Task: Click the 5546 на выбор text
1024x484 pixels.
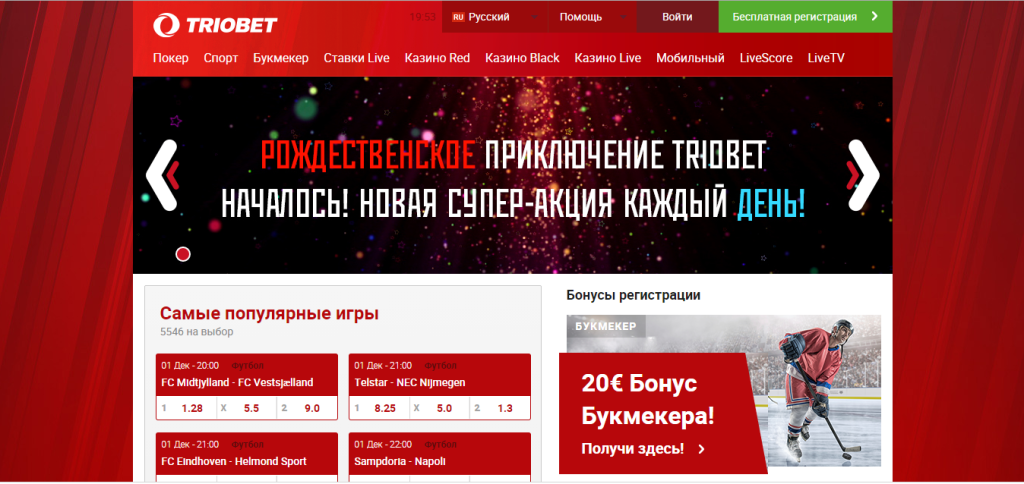Action: tap(197, 332)
